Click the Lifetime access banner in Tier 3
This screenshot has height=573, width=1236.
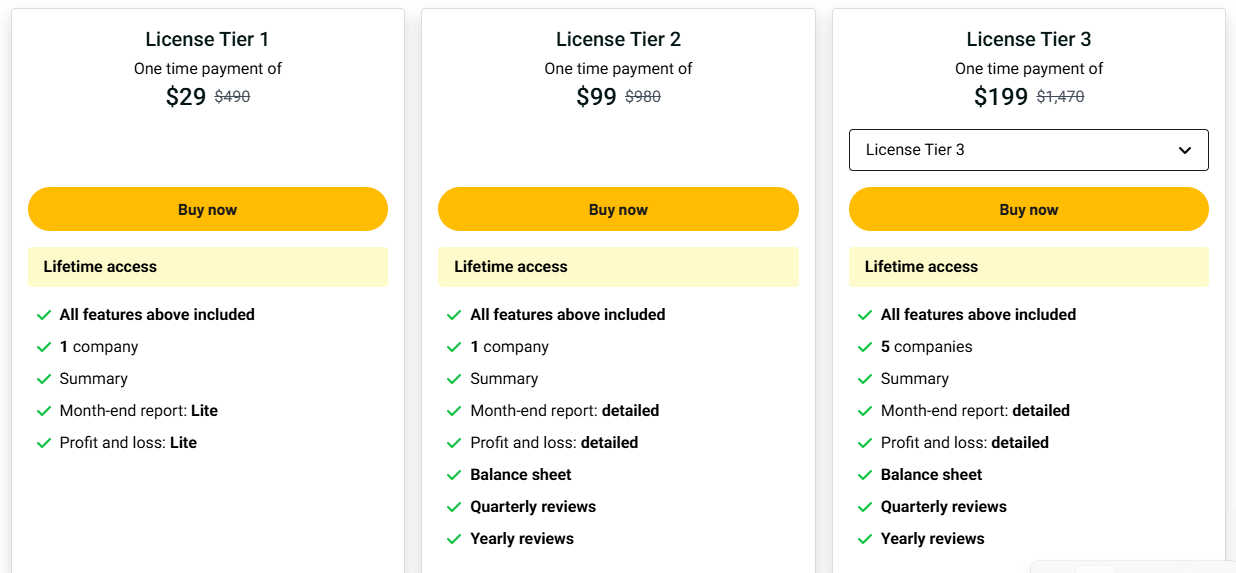1028,267
